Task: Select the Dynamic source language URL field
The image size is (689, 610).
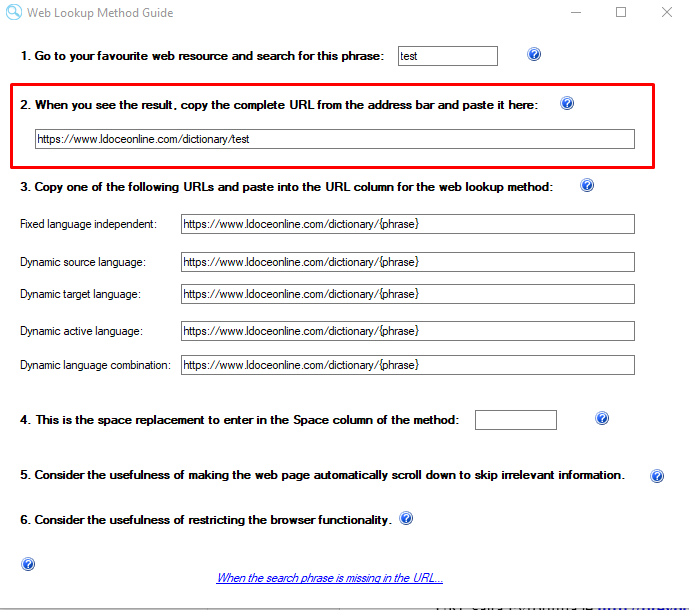Action: [408, 262]
